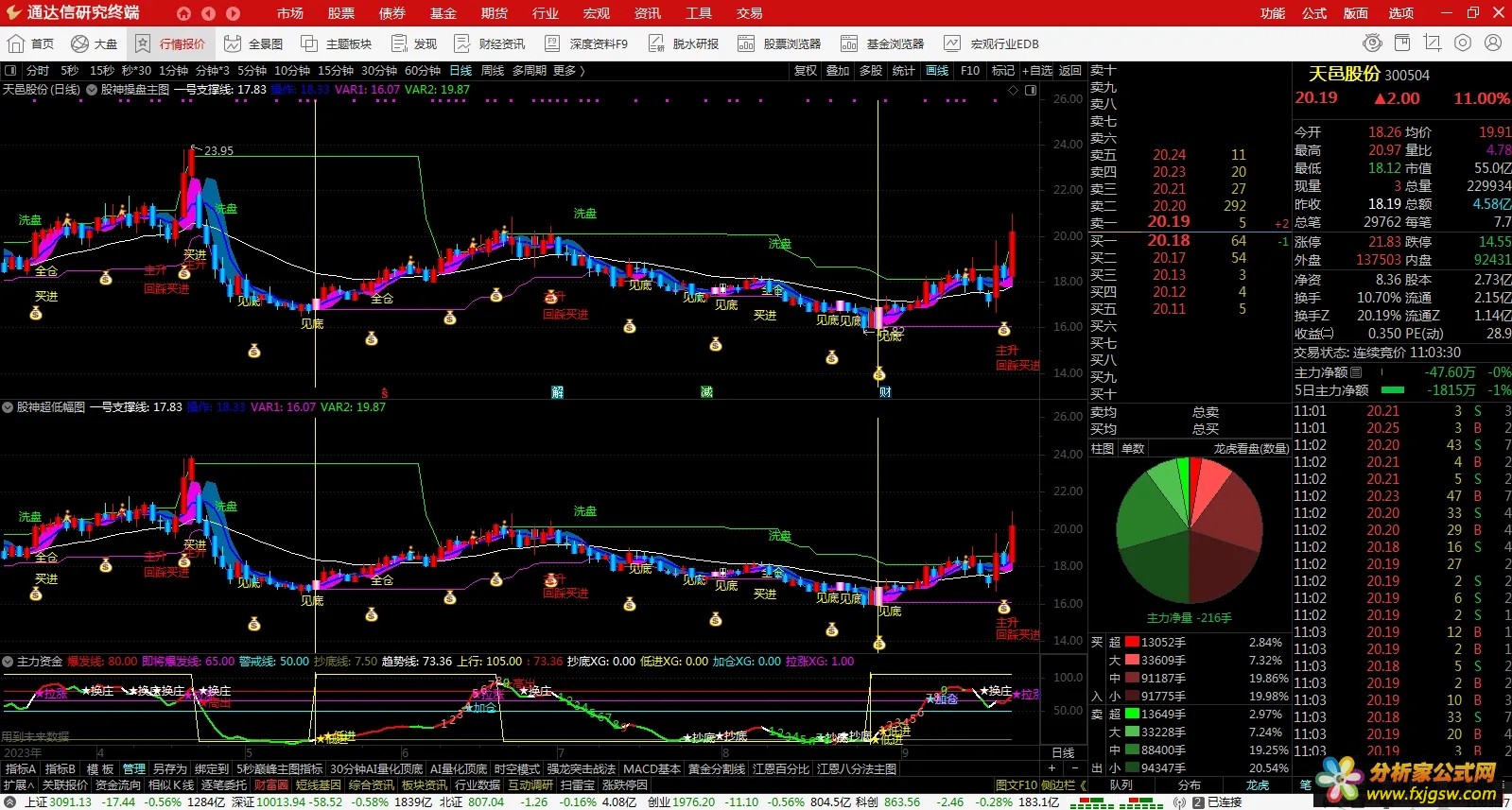1512x810 pixels.
Task: Toggle the 股神超低幅图 indicator check circle
Action: click(x=8, y=407)
